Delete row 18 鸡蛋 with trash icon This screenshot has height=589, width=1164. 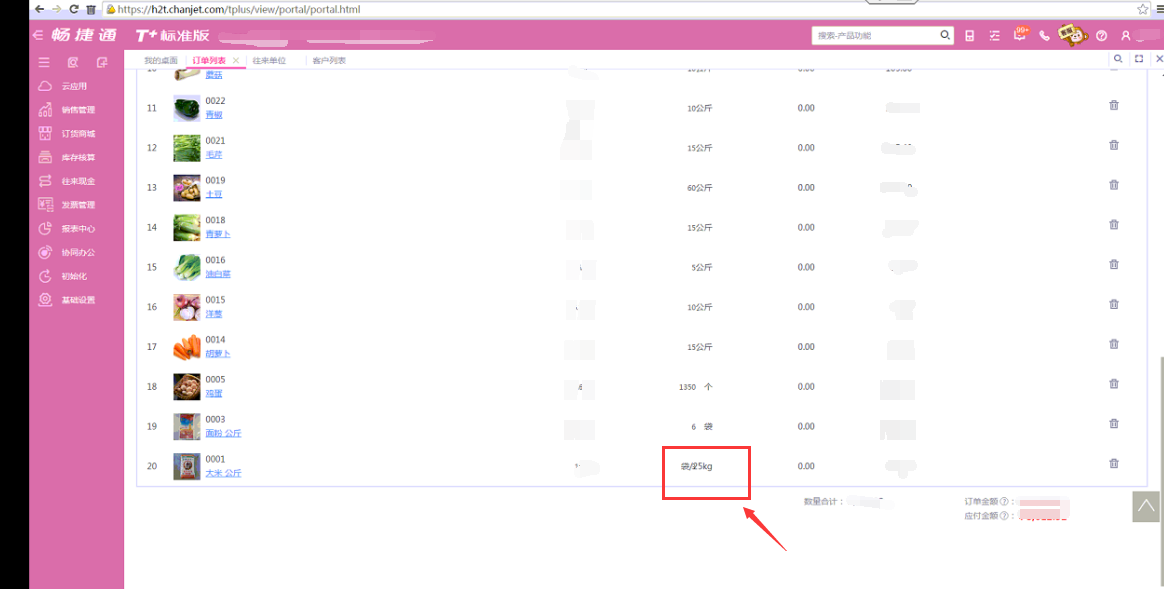point(1114,384)
